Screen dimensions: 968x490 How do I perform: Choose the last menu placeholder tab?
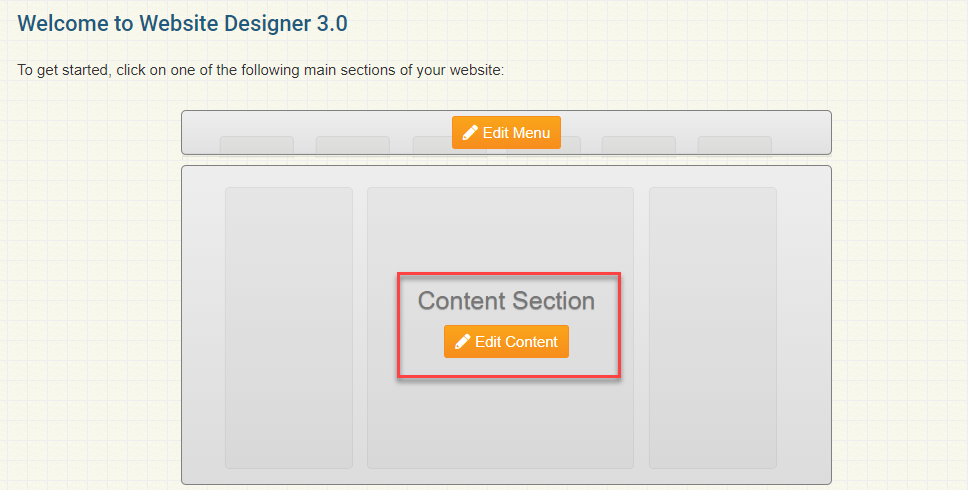pyautogui.click(x=734, y=146)
